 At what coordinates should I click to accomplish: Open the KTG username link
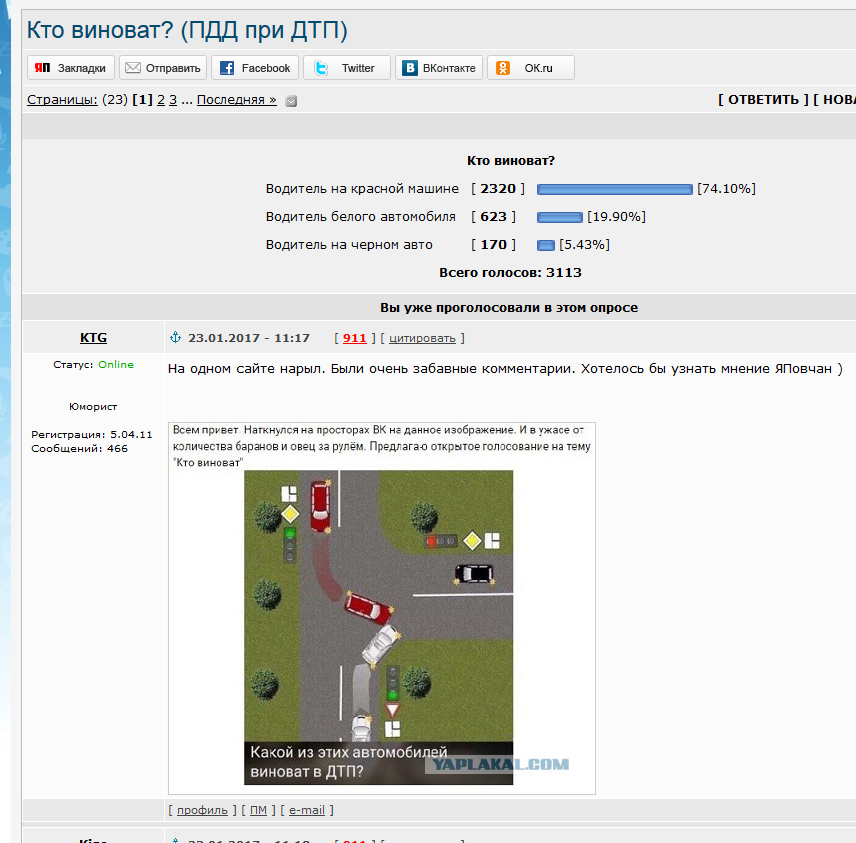coord(93,338)
